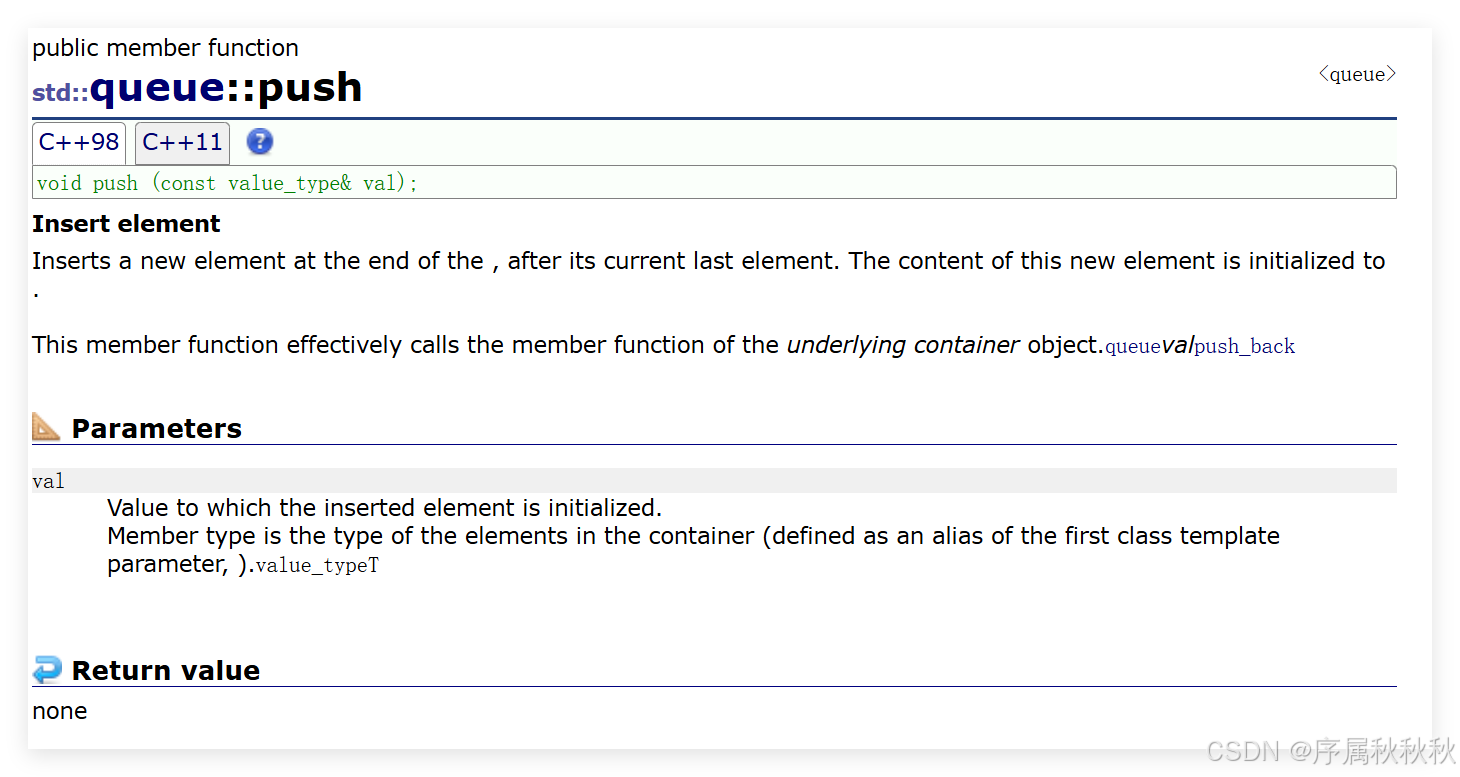This screenshot has height=777, width=1460.
Task: Select the gray 'val' parameter row
Action: click(714, 481)
